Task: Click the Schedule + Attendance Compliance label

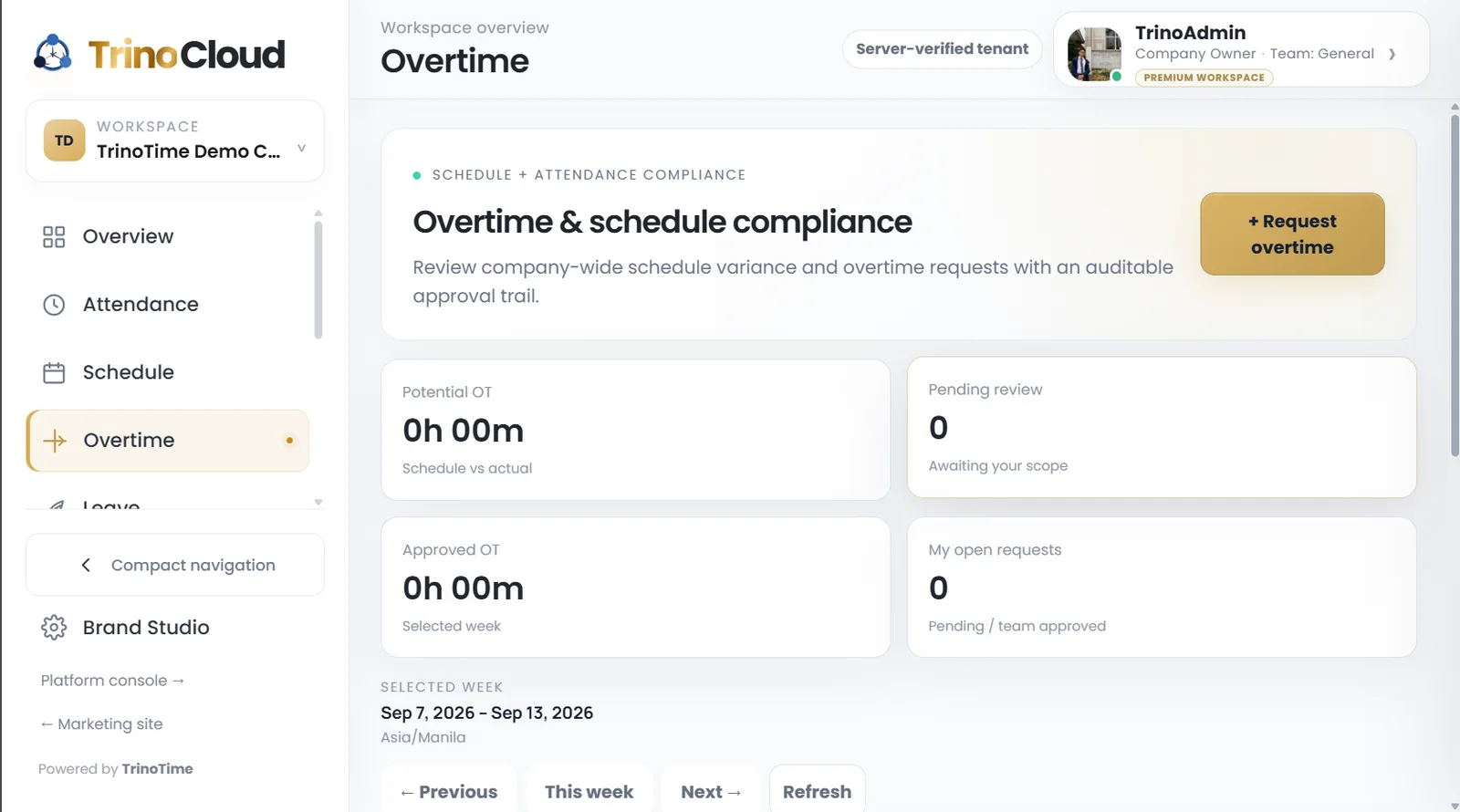Action: tap(589, 174)
